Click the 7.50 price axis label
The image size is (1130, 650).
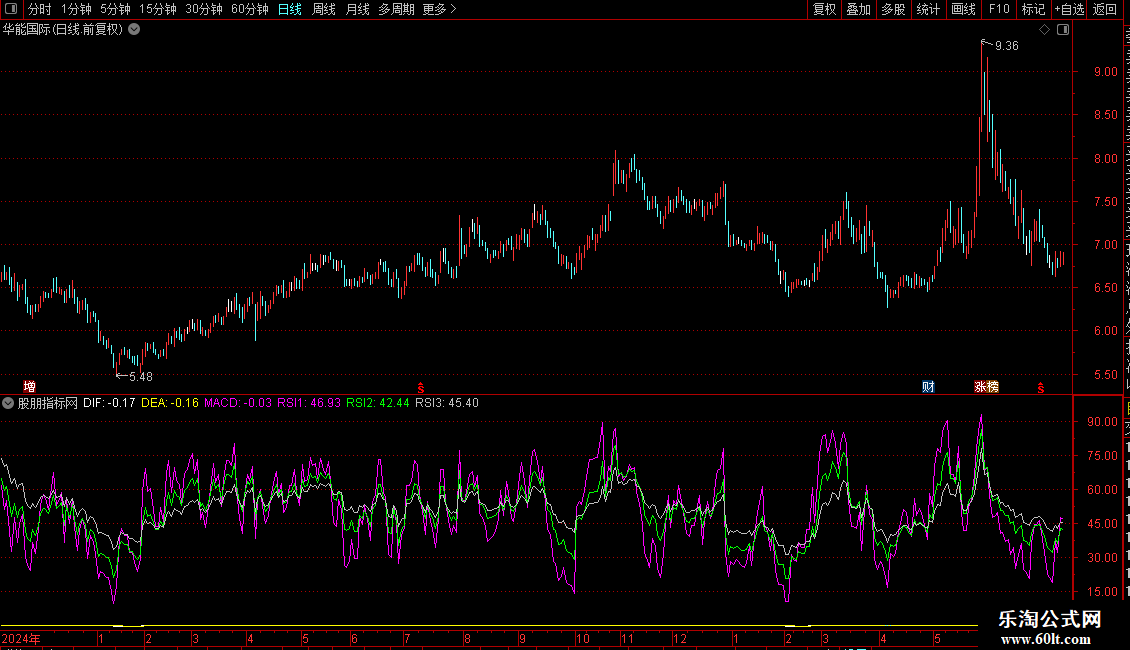pos(1105,202)
